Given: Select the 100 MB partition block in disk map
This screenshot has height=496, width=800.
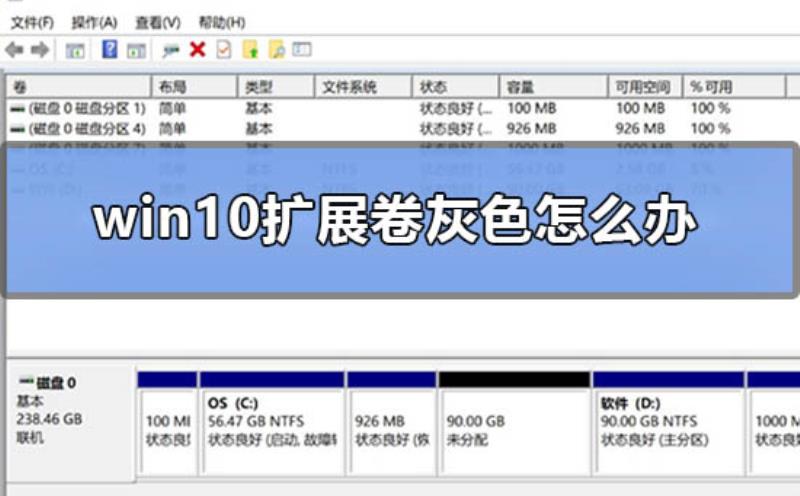Looking at the screenshot, I should [167, 423].
